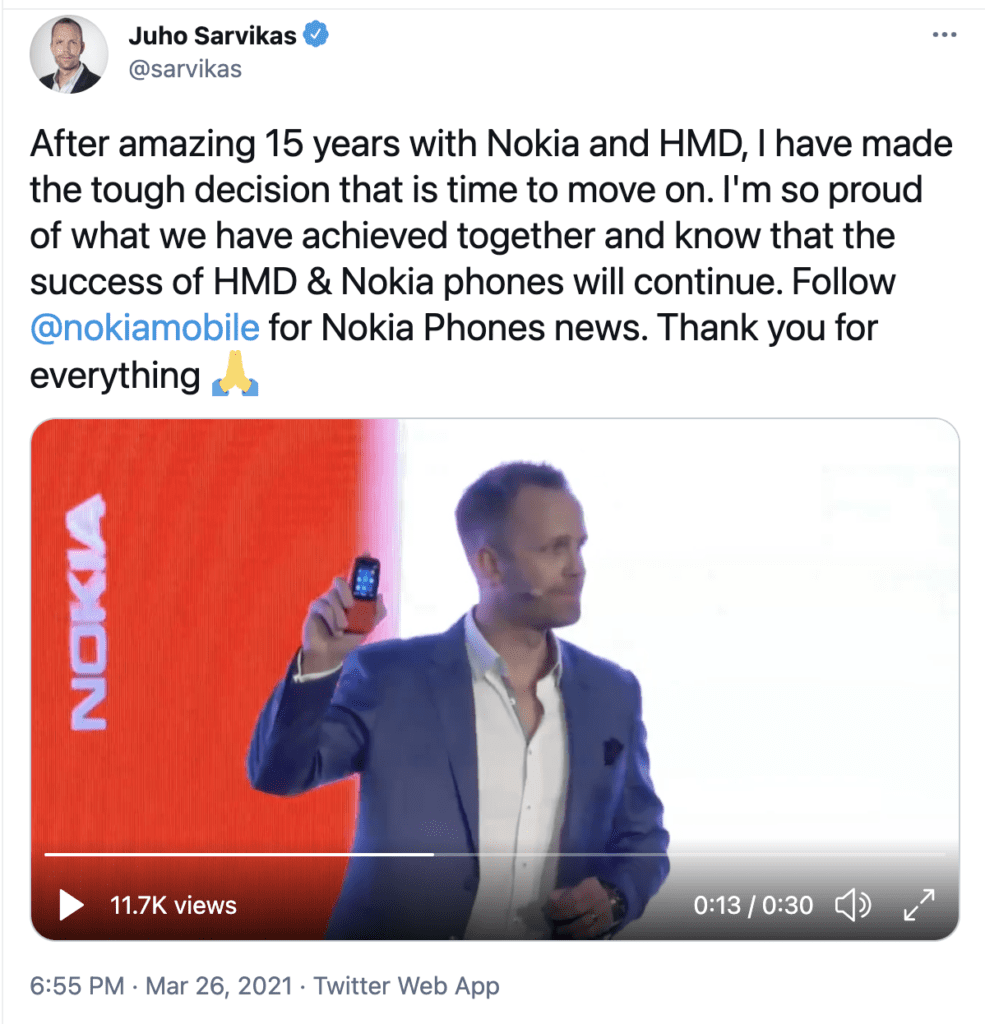This screenshot has height=1024, width=985.
Task: Open the tweet options ellipsis menu
Action: point(944,32)
